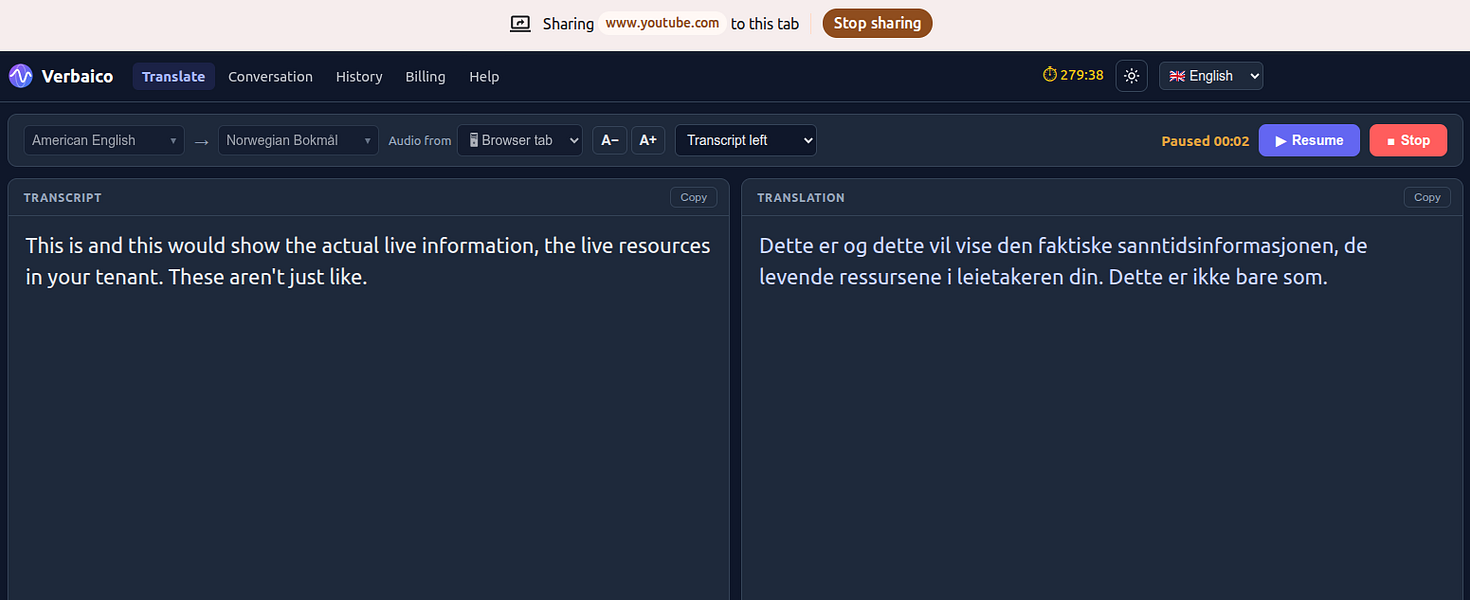Click the Audio from label
This screenshot has height=600, width=1470.
420,141
